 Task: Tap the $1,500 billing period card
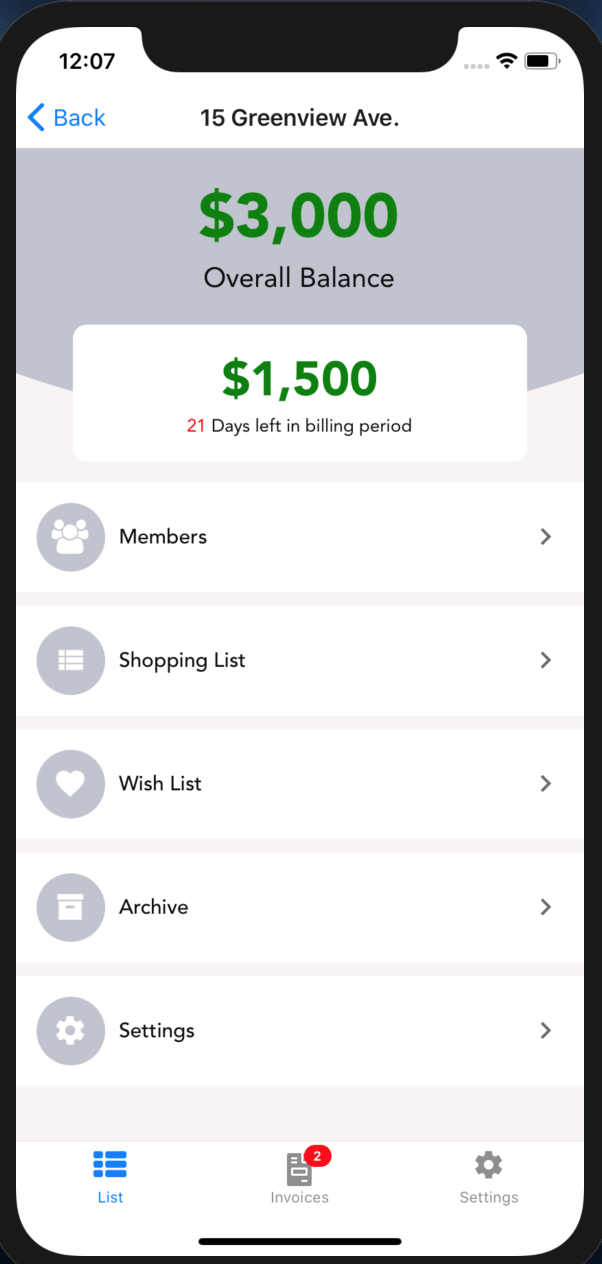pyautogui.click(x=299, y=392)
